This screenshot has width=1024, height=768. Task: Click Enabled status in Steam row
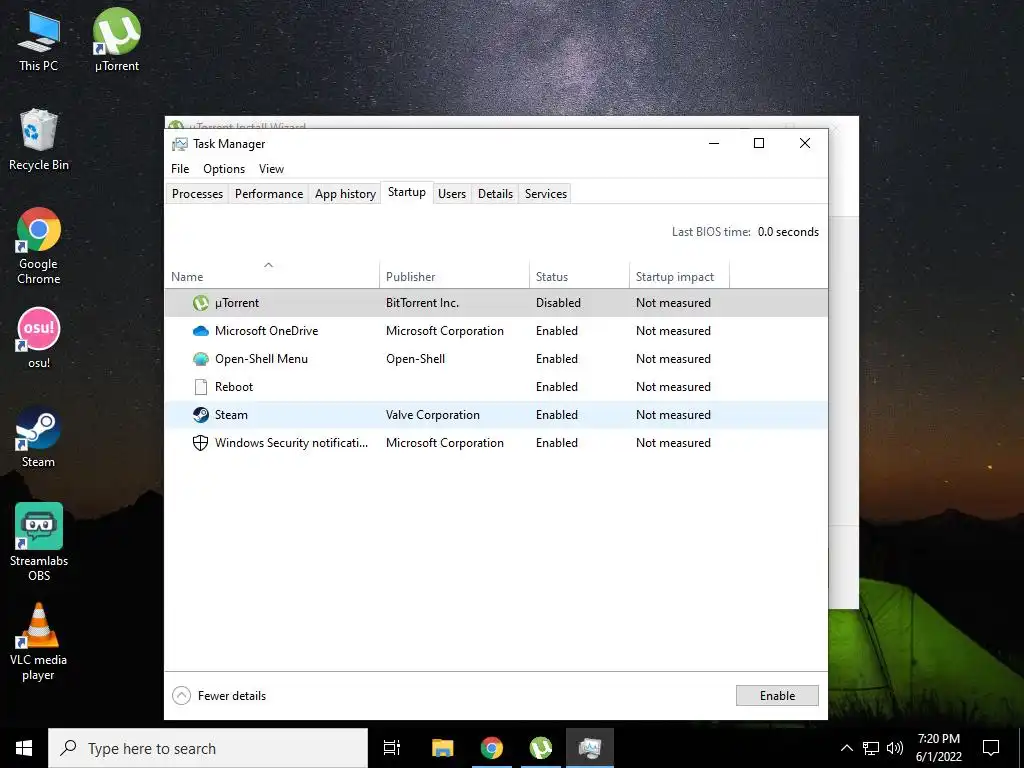pyautogui.click(x=557, y=415)
